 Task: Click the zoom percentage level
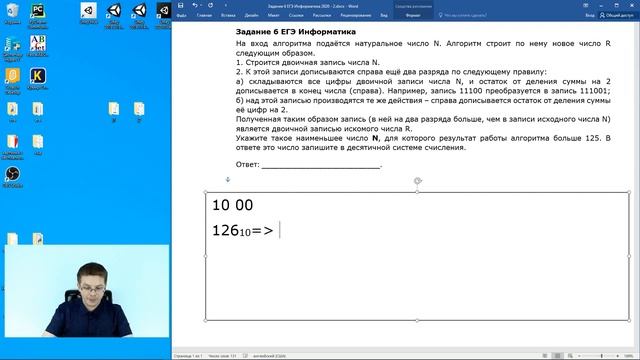629,356
